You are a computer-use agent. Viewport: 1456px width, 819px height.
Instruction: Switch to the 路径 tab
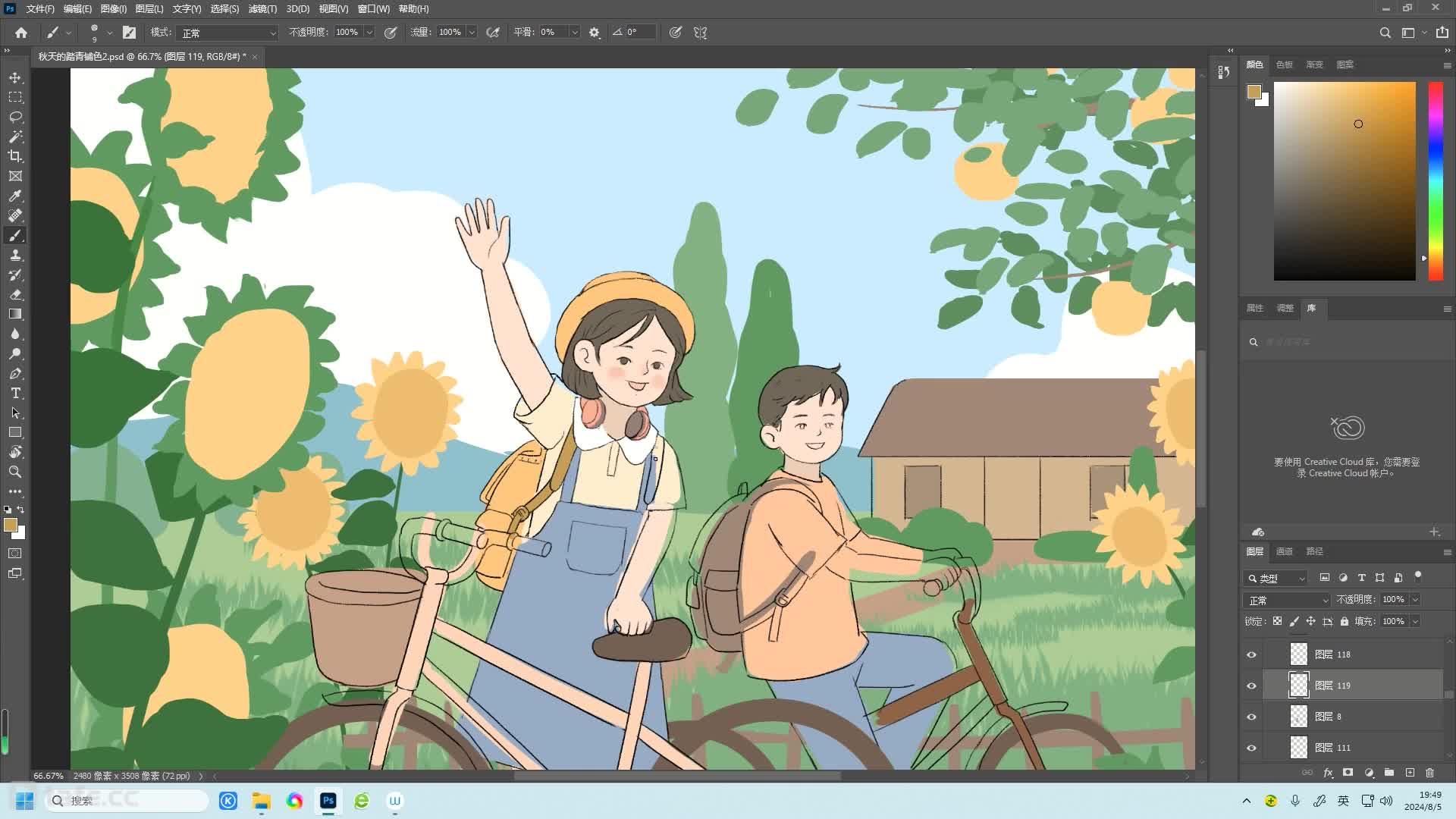[x=1314, y=551]
